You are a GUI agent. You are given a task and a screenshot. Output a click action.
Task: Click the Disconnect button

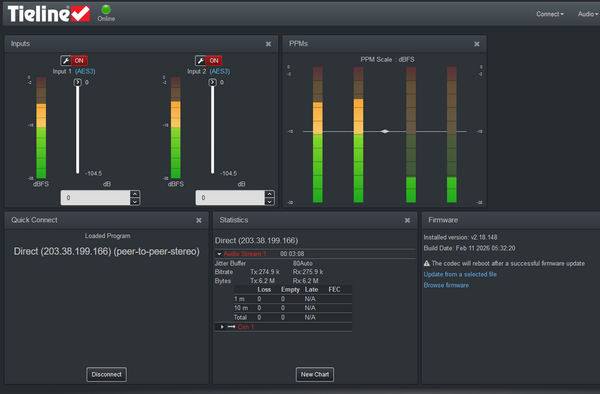(106, 374)
